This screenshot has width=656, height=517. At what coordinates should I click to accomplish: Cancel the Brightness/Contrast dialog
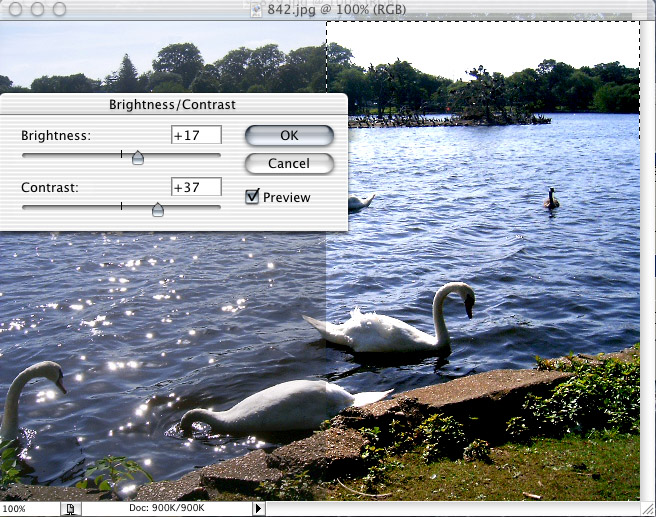click(x=288, y=163)
